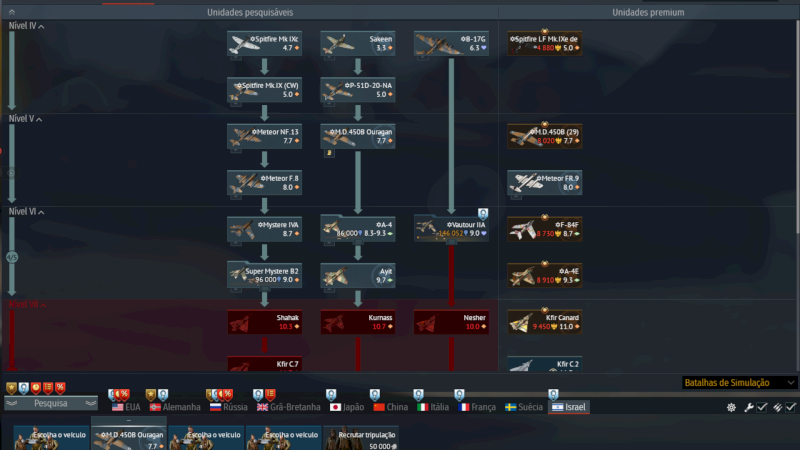Open the Batalhas de Simulação dropdown
The height and width of the screenshot is (450, 800).
tap(739, 383)
